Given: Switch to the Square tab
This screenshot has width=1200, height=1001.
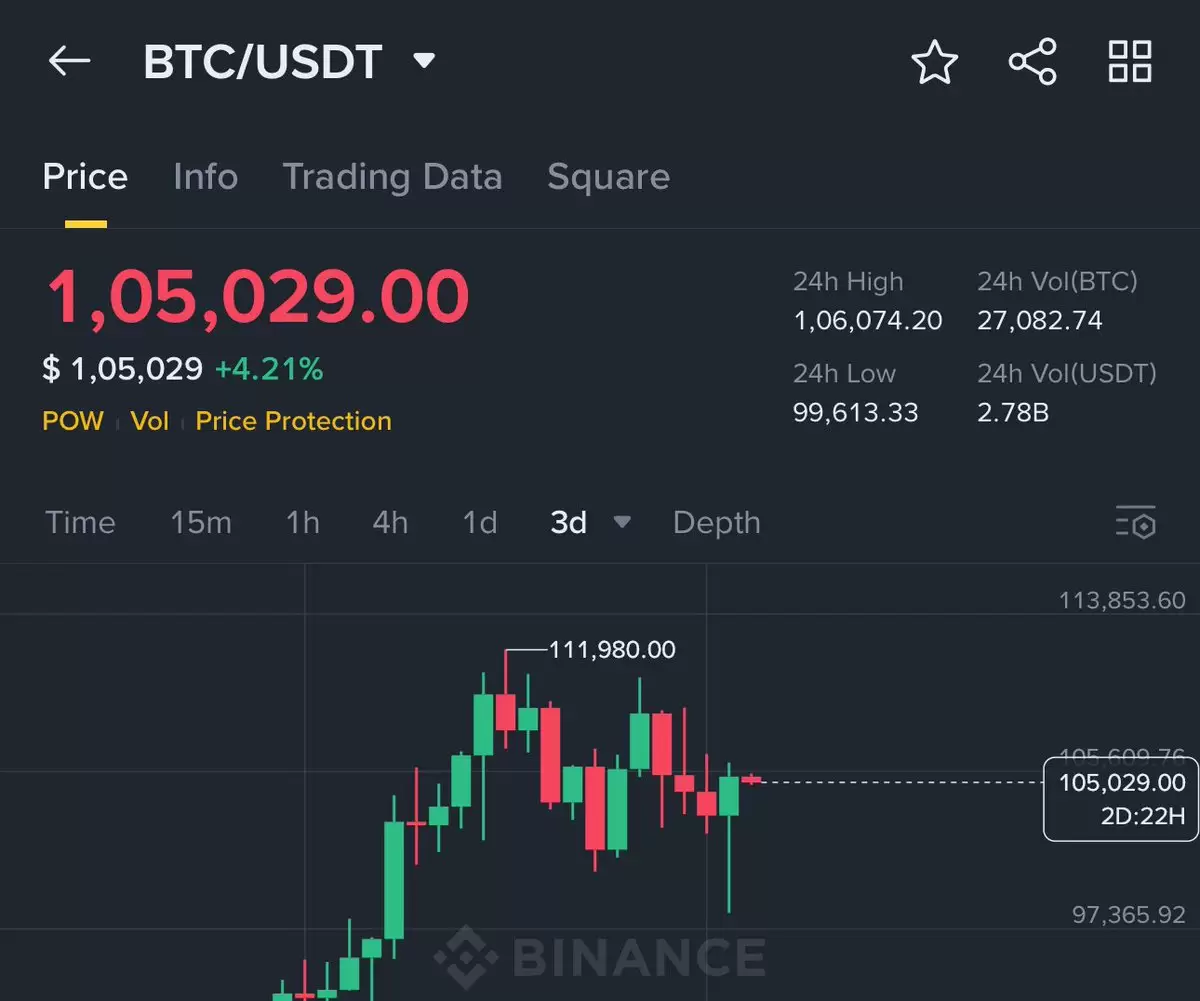Looking at the screenshot, I should coord(608,177).
